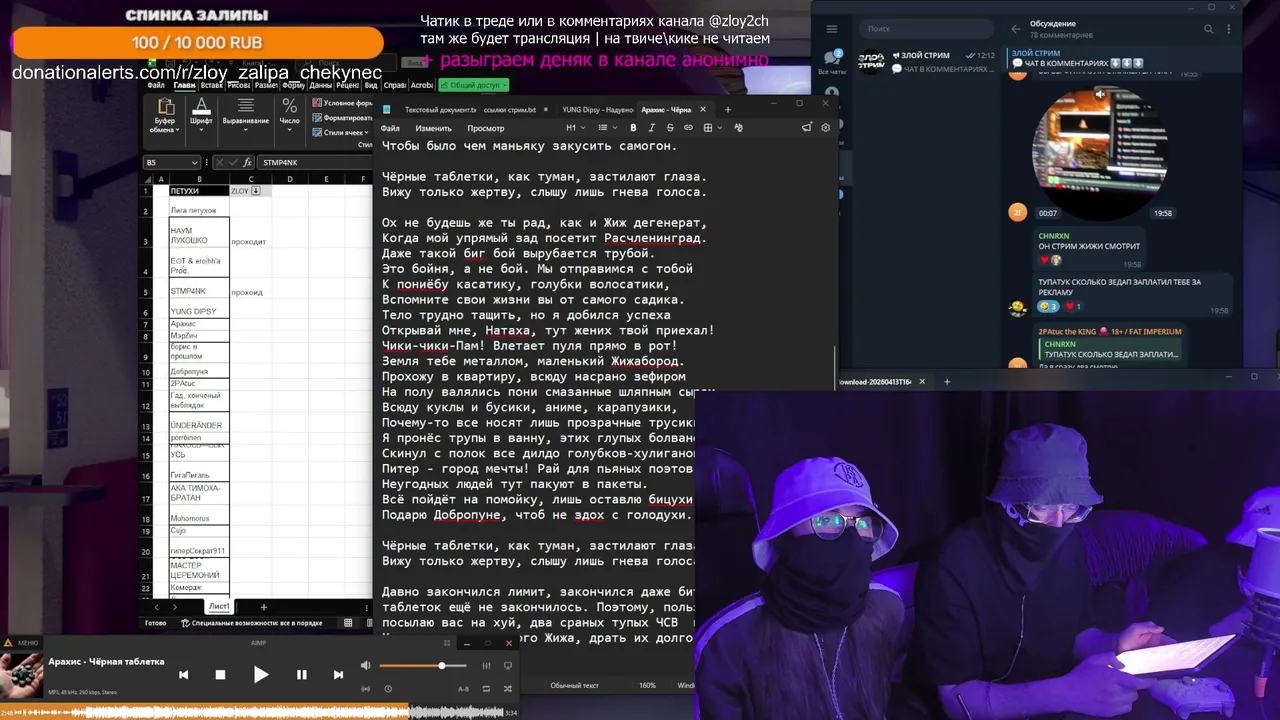Screen dimensions: 1280x720
Task: Seek within the AIMP waveform bar
Action: (260, 712)
